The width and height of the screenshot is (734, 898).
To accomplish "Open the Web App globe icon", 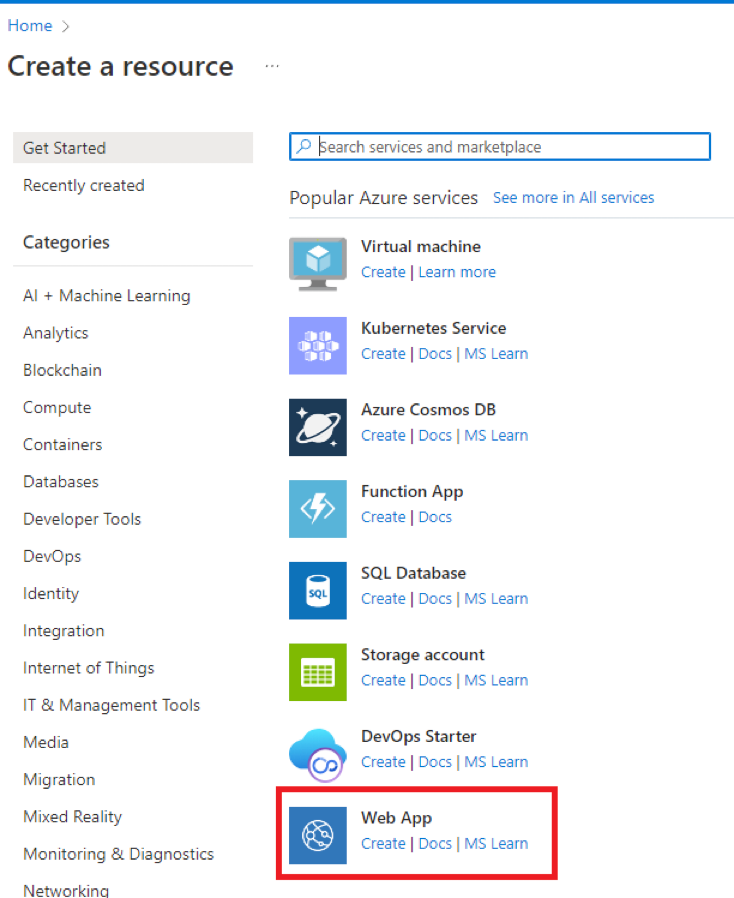I will [318, 836].
